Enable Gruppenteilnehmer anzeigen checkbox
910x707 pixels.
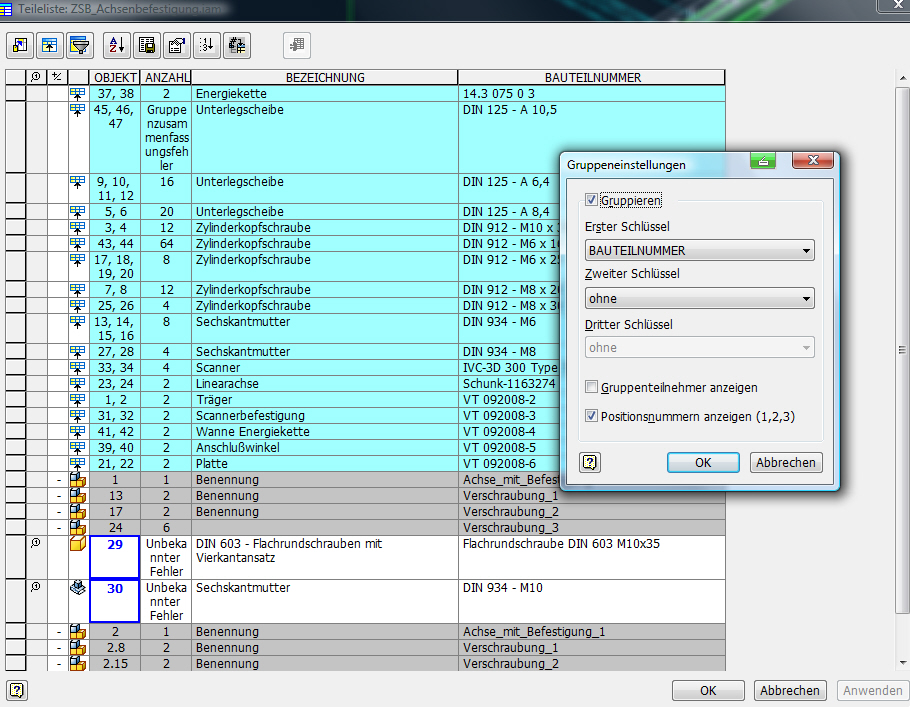pyautogui.click(x=591, y=387)
